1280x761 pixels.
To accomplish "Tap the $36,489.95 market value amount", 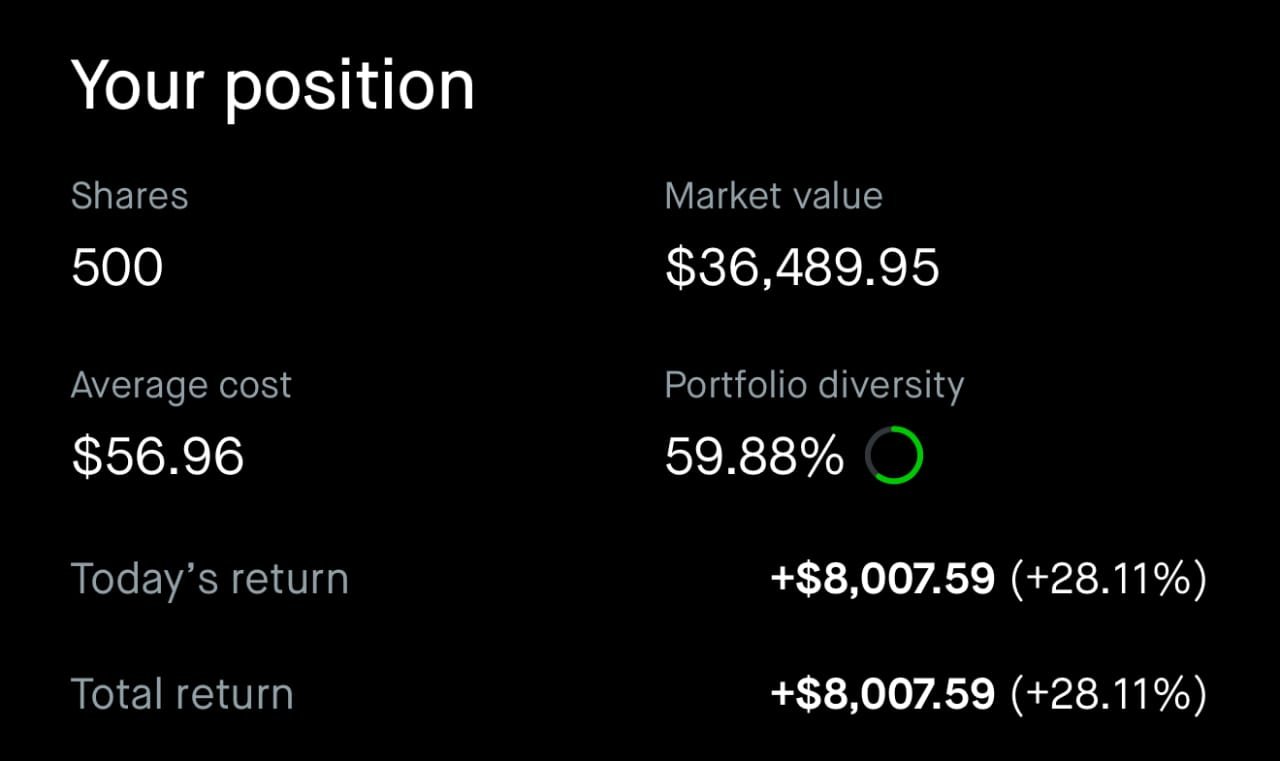I will (802, 268).
